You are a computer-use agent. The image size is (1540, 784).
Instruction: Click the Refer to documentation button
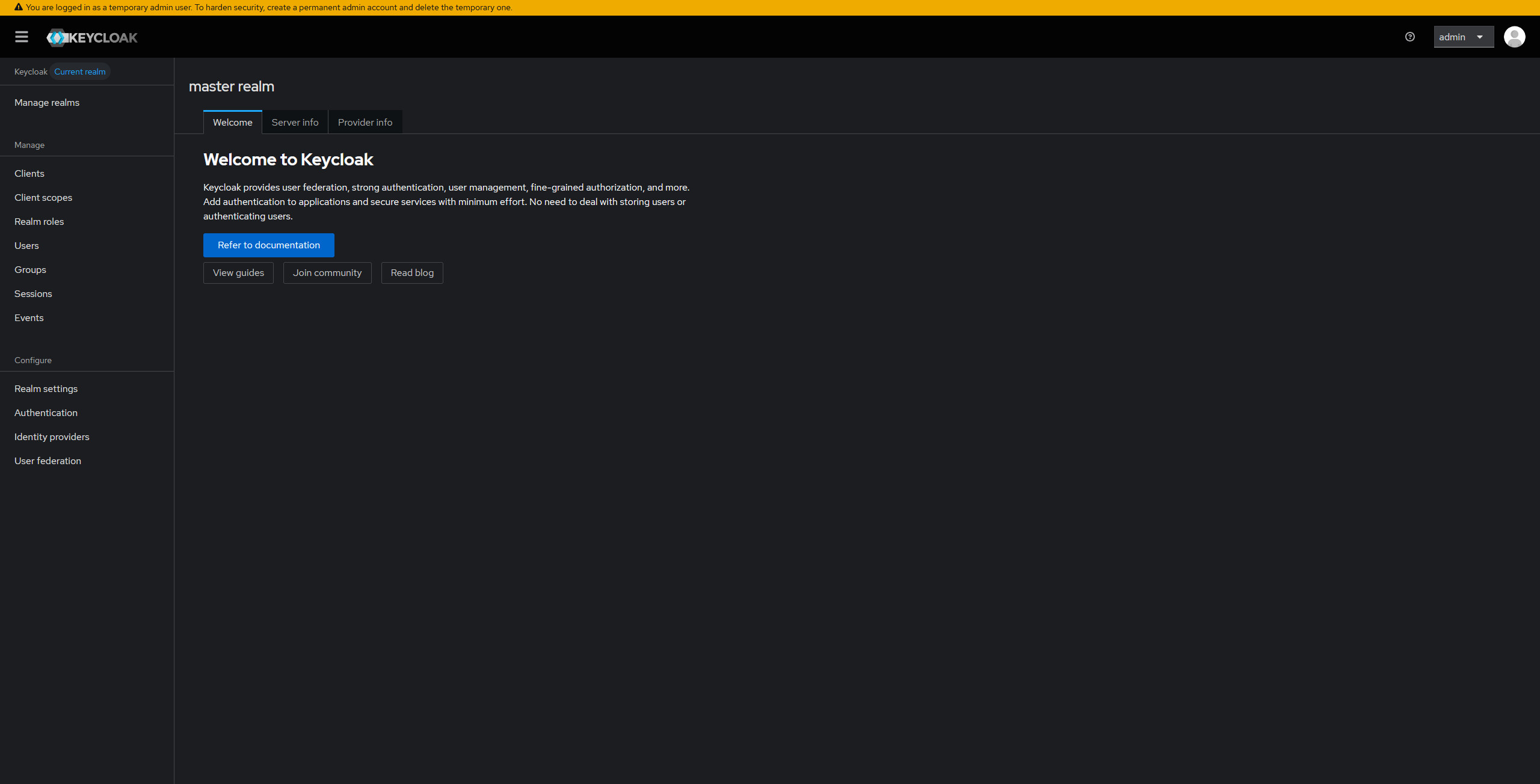click(269, 245)
